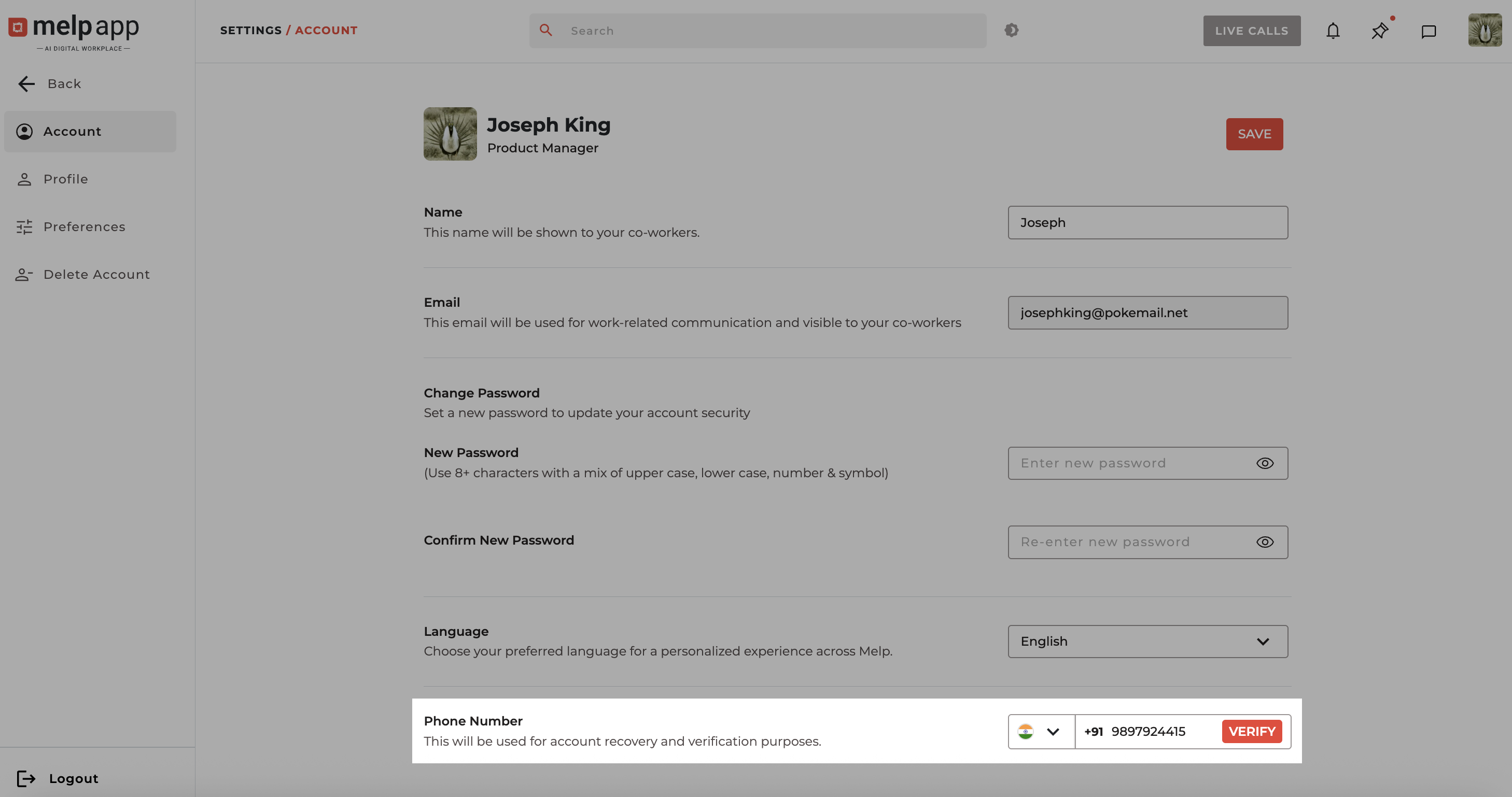
Task: Click the Name input field containing Joseph
Action: pyautogui.click(x=1147, y=222)
